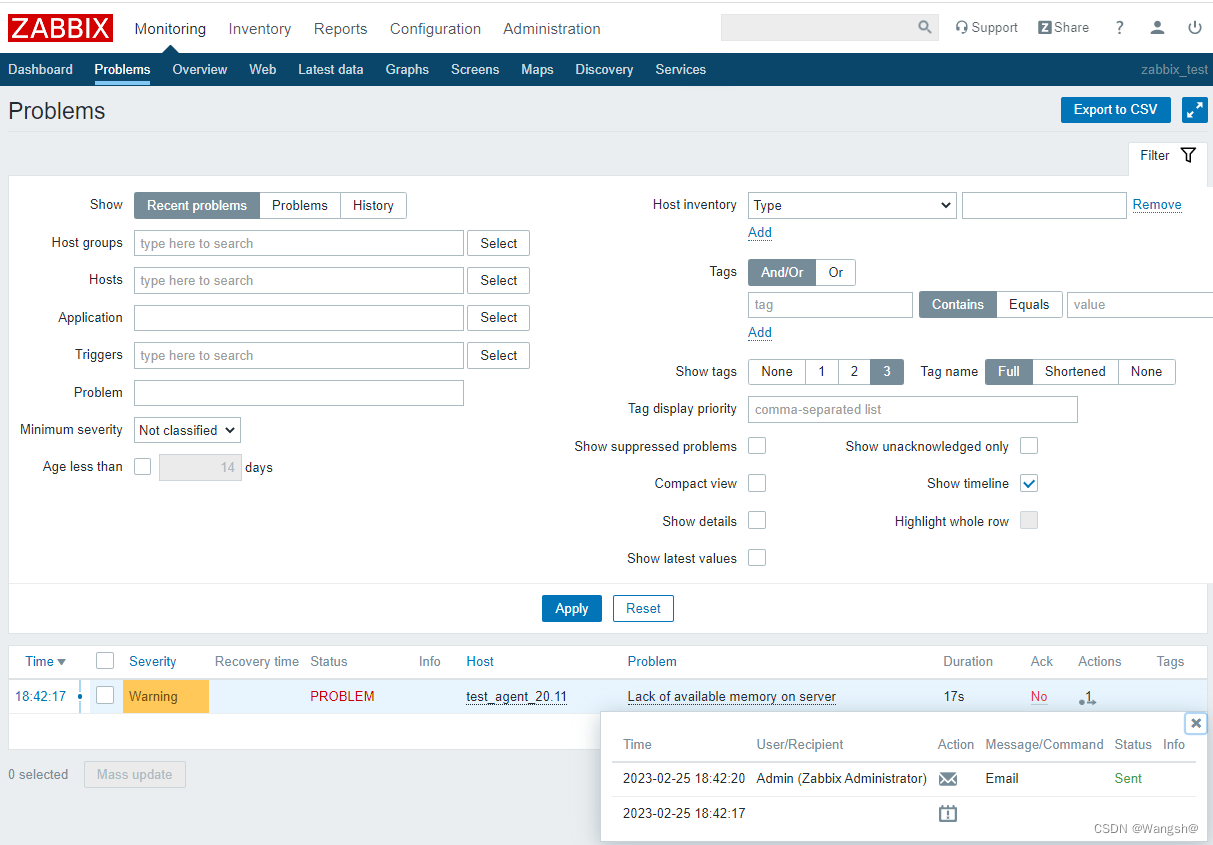Click Select button for Host groups
Image resolution: width=1213 pixels, height=845 pixels.
click(x=498, y=243)
